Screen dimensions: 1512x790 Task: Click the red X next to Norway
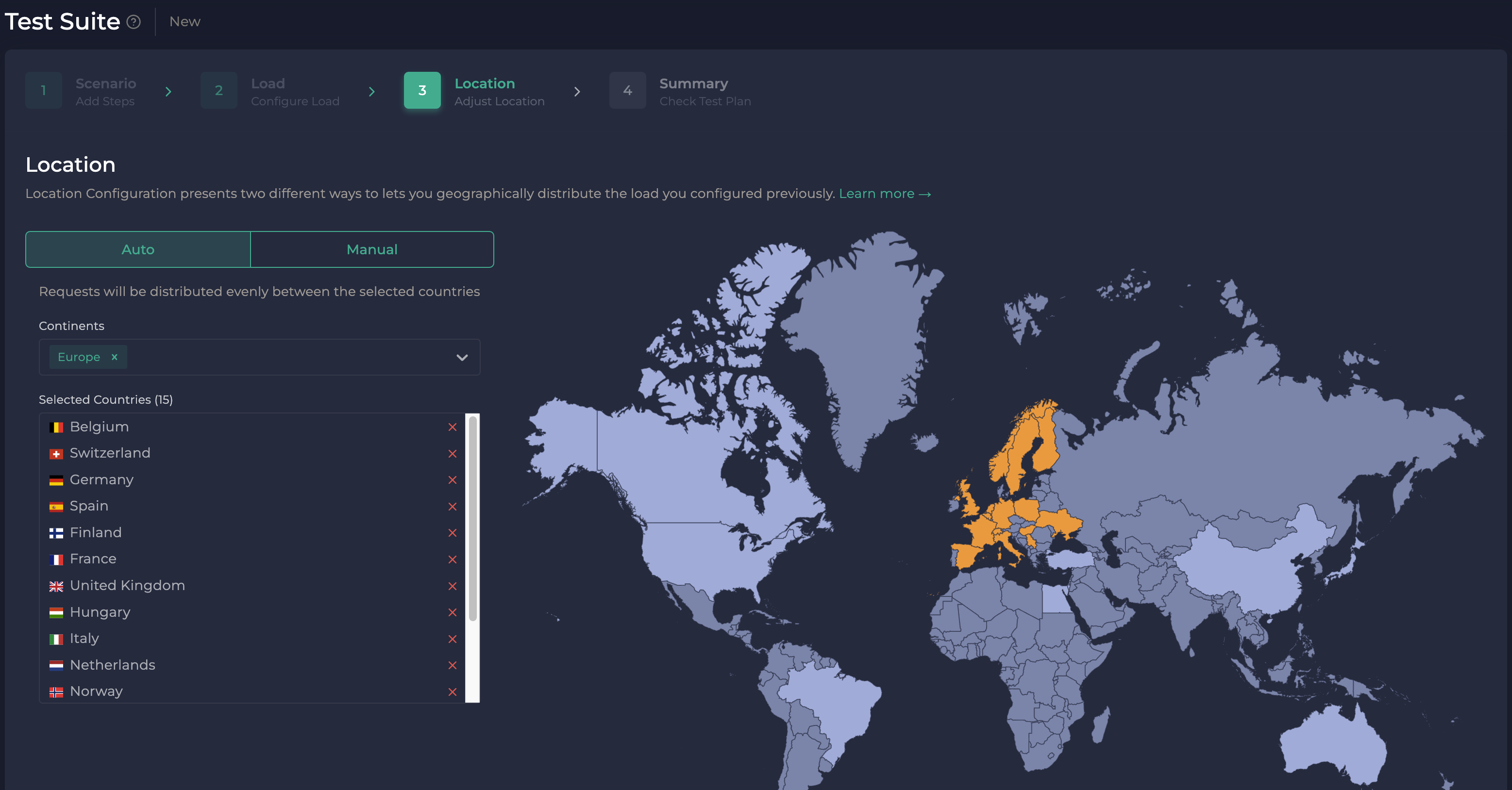(452, 691)
